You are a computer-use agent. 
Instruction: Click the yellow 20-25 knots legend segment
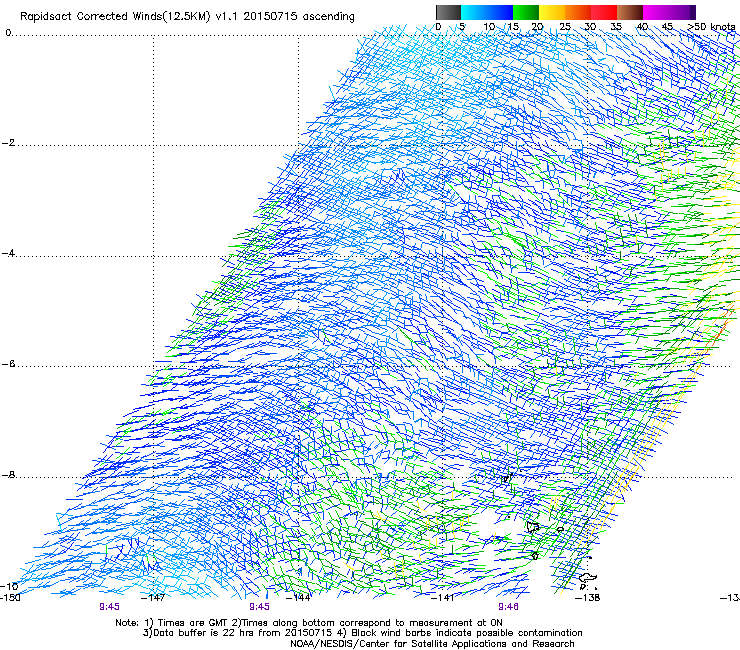pyautogui.click(x=552, y=12)
